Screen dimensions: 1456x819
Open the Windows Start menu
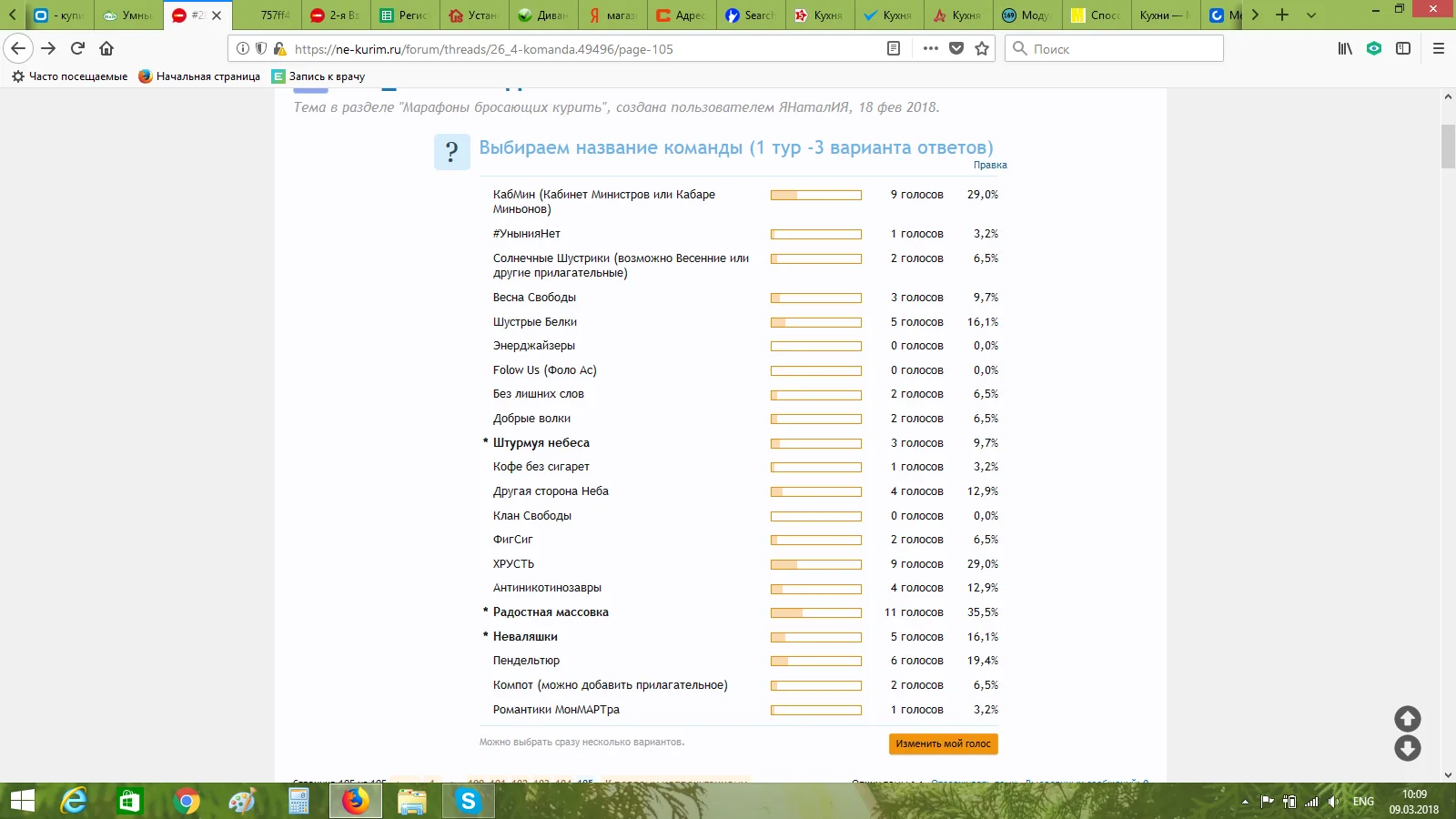[x=22, y=801]
